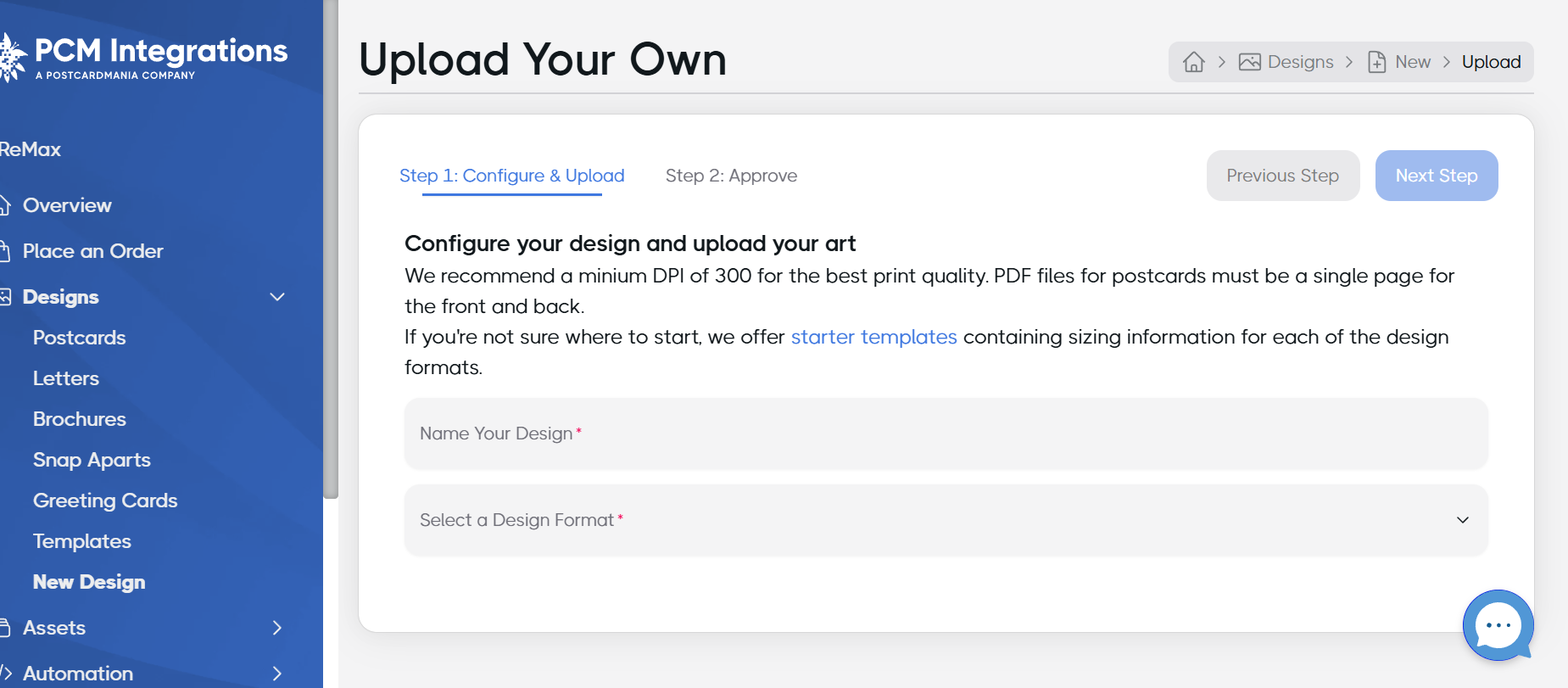The width and height of the screenshot is (1568, 688).
Task: Open Assets in the sidebar
Action: [54, 628]
